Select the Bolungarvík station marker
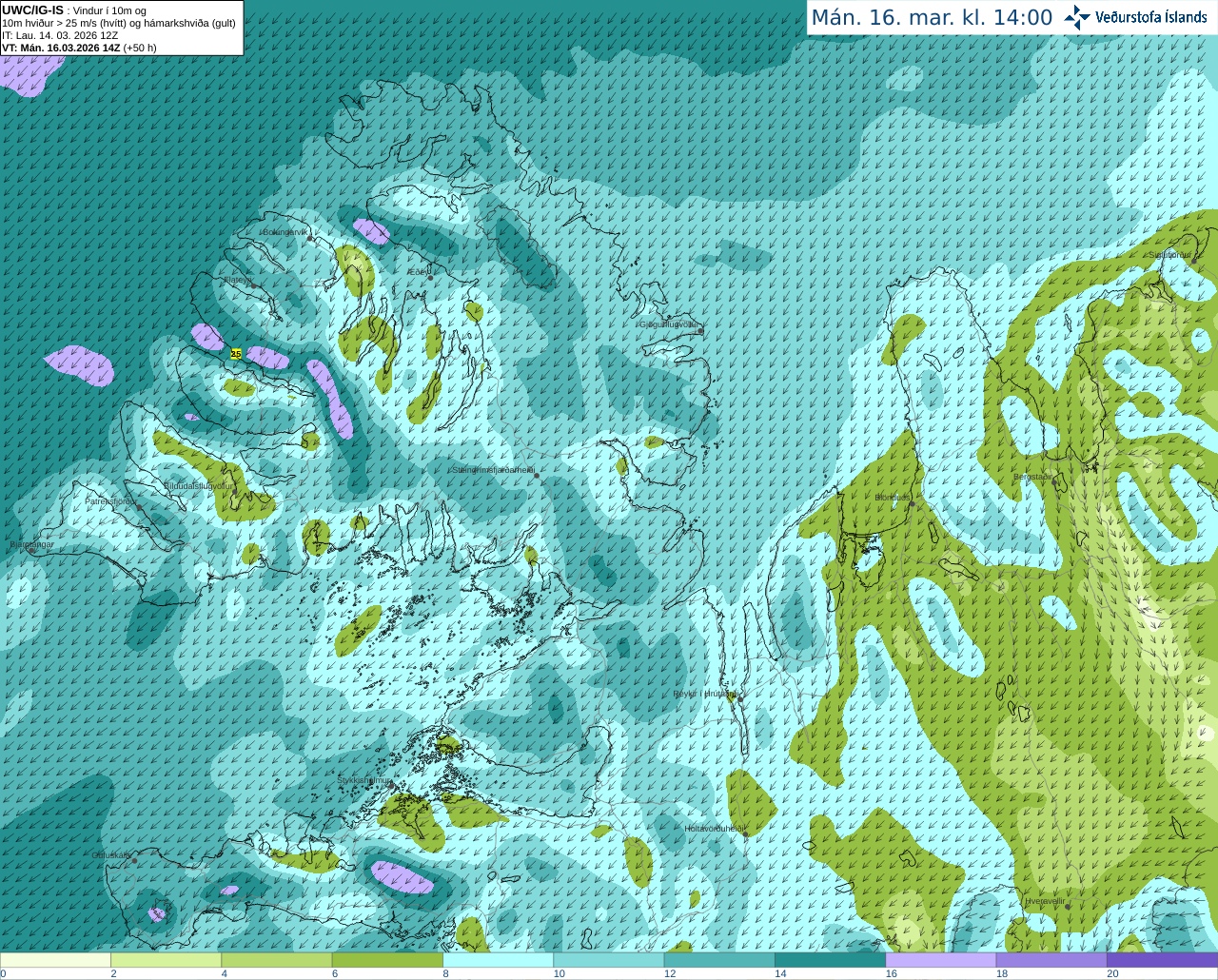This screenshot has height=980, width=1218. (x=310, y=239)
